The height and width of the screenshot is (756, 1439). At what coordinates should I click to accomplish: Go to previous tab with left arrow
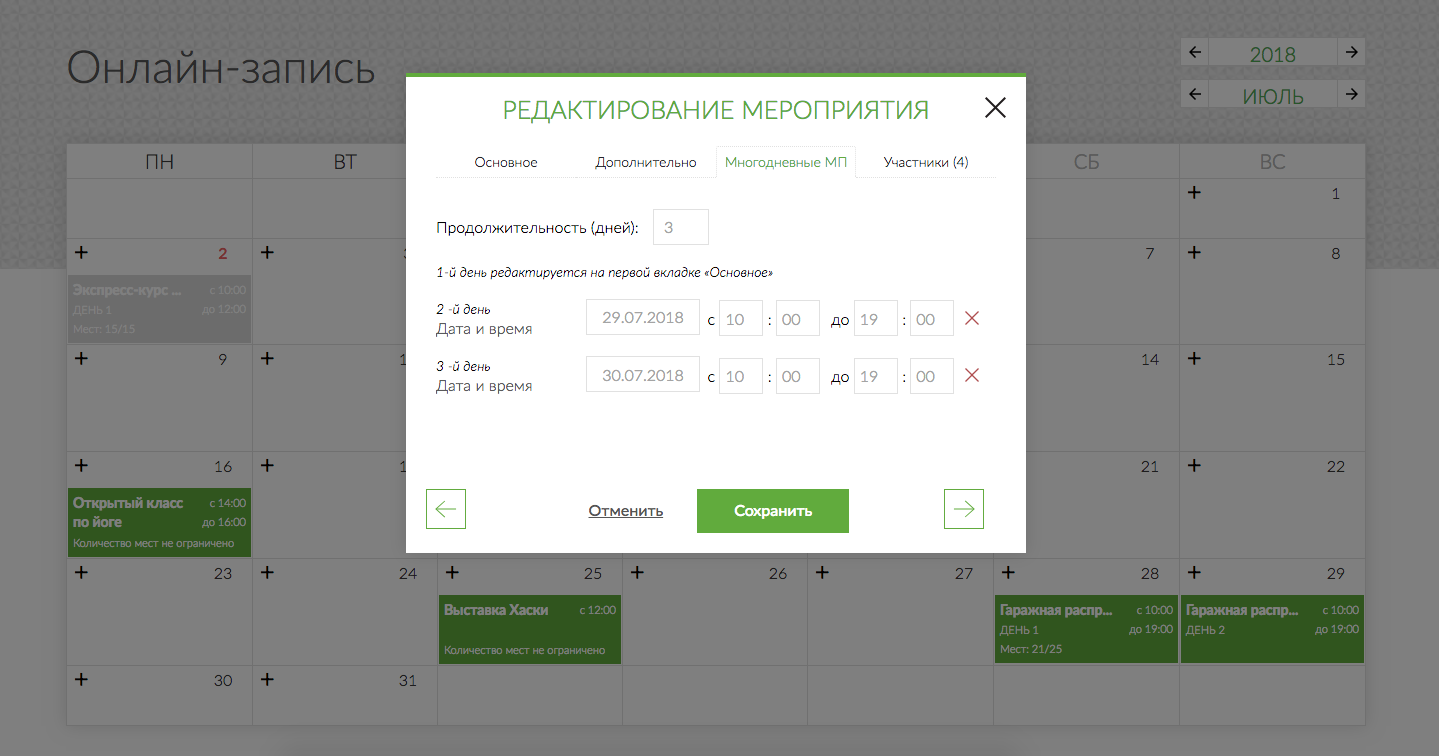tap(446, 509)
